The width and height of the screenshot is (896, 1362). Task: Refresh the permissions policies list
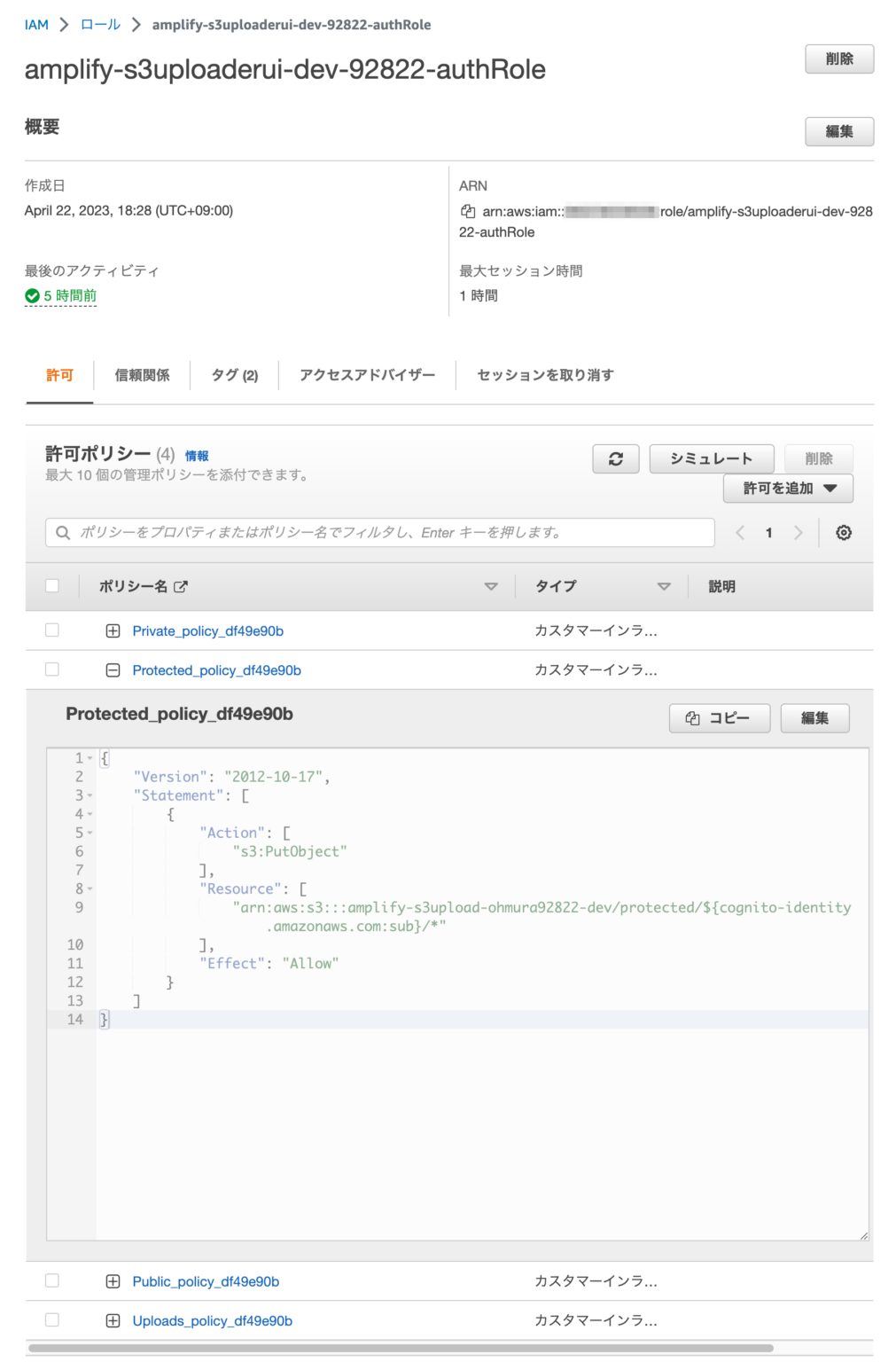point(615,458)
